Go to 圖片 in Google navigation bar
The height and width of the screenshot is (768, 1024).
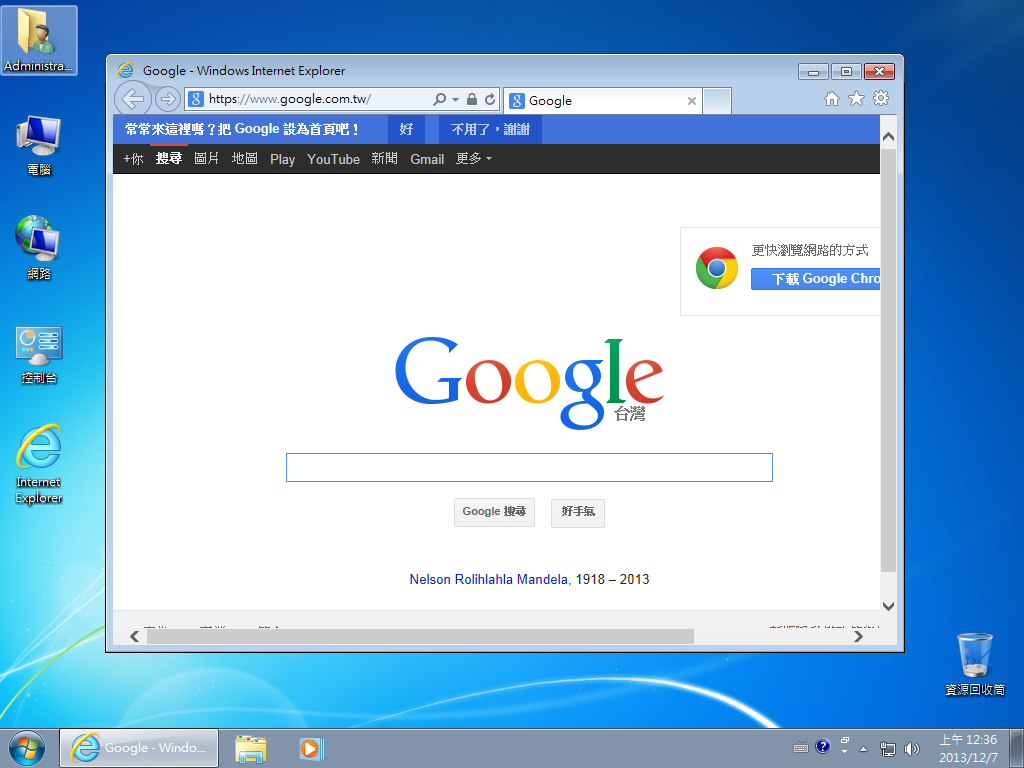[x=206, y=159]
